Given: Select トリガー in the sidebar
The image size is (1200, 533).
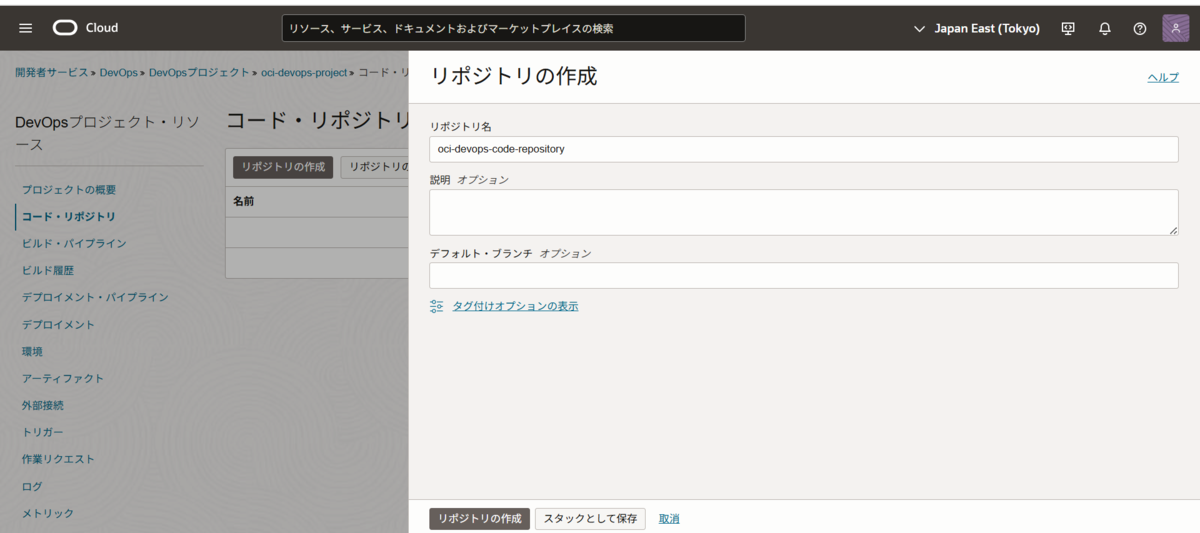Looking at the screenshot, I should pyautogui.click(x=43, y=433).
